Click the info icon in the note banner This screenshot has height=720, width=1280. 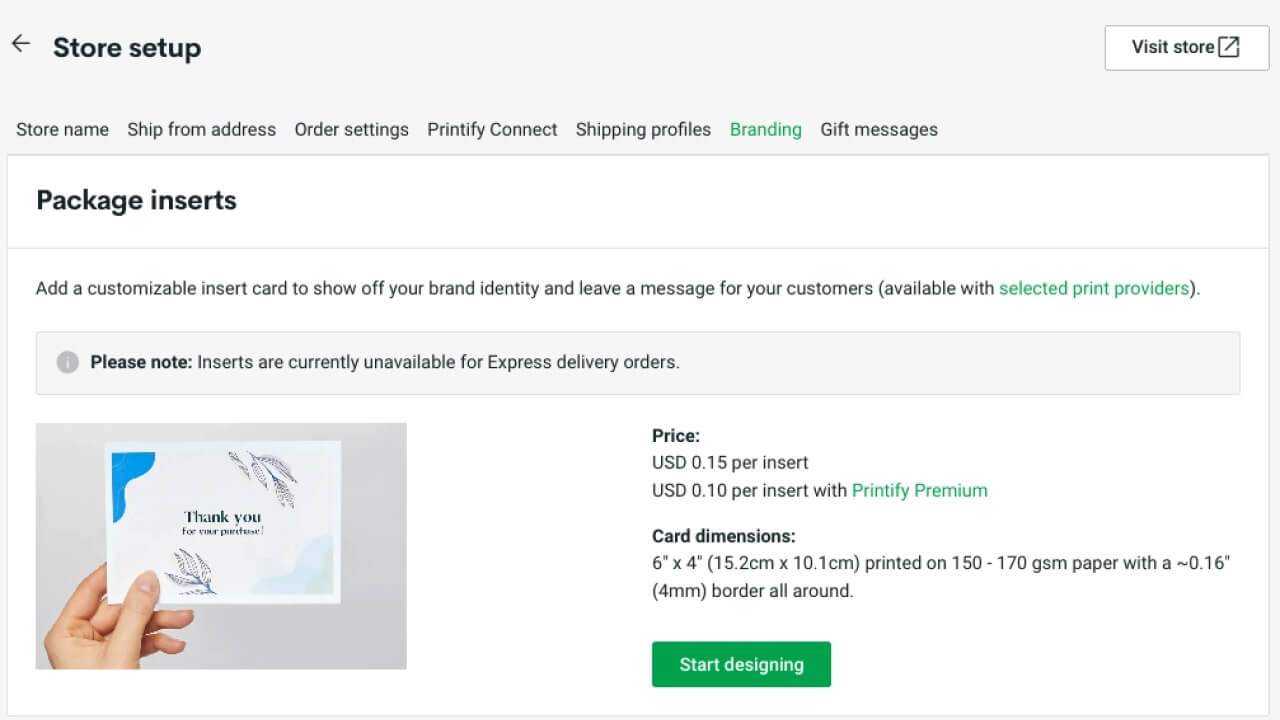click(x=68, y=362)
